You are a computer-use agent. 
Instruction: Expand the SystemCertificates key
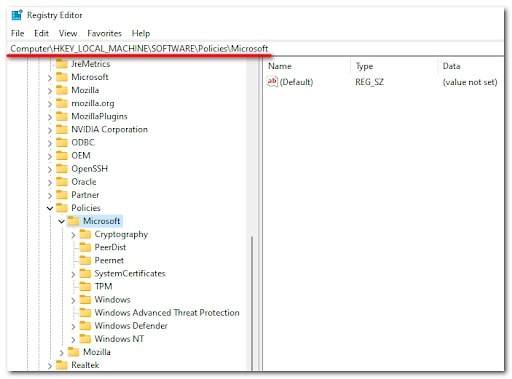[73, 274]
